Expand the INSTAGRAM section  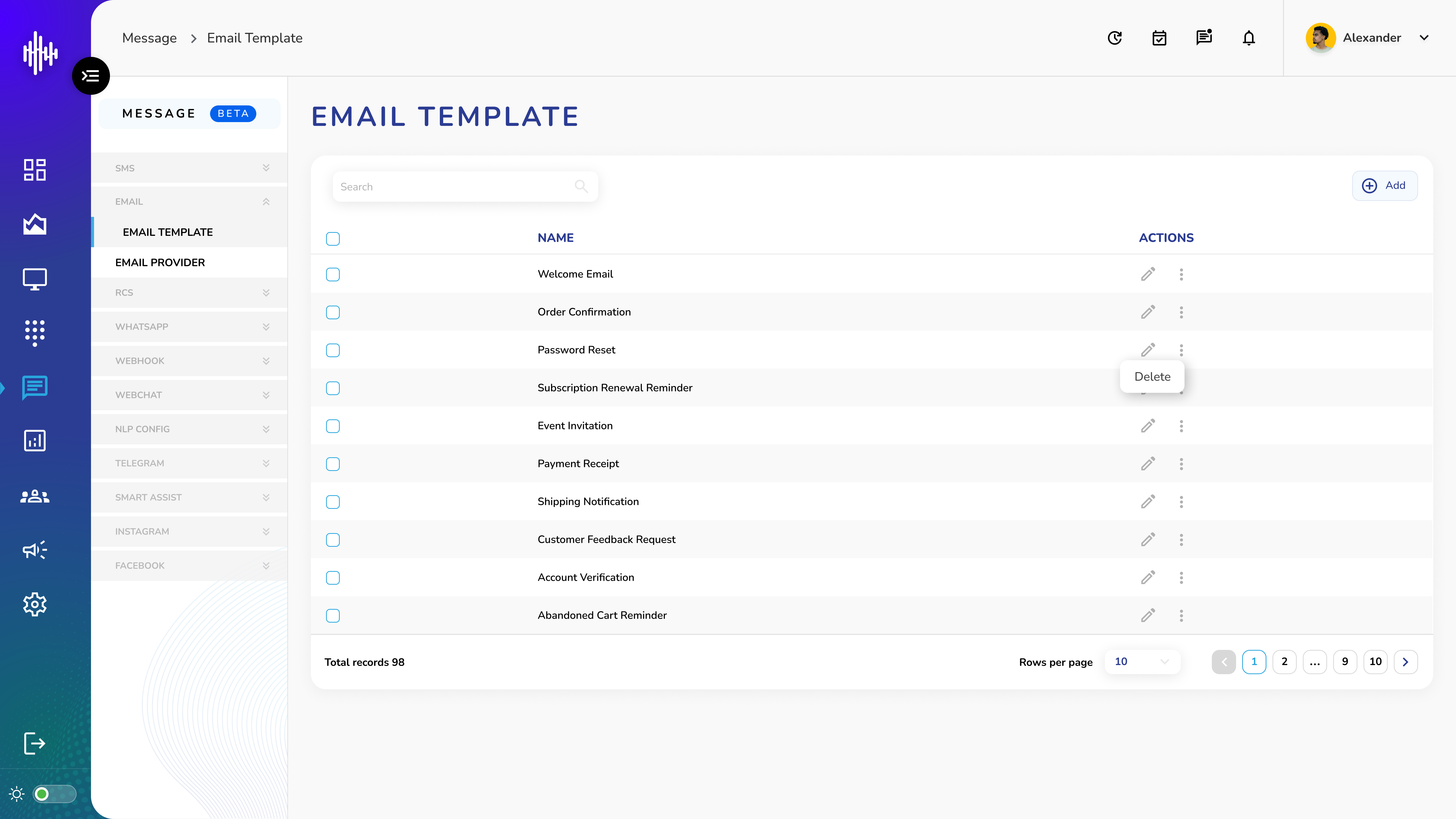[189, 531]
